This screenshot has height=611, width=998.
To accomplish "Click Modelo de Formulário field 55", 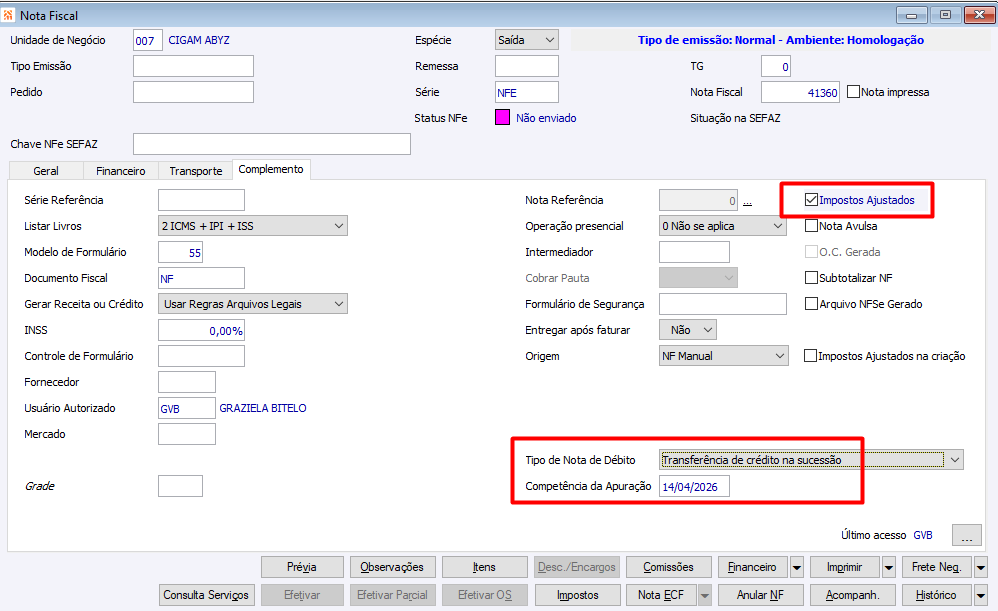I will 180,252.
